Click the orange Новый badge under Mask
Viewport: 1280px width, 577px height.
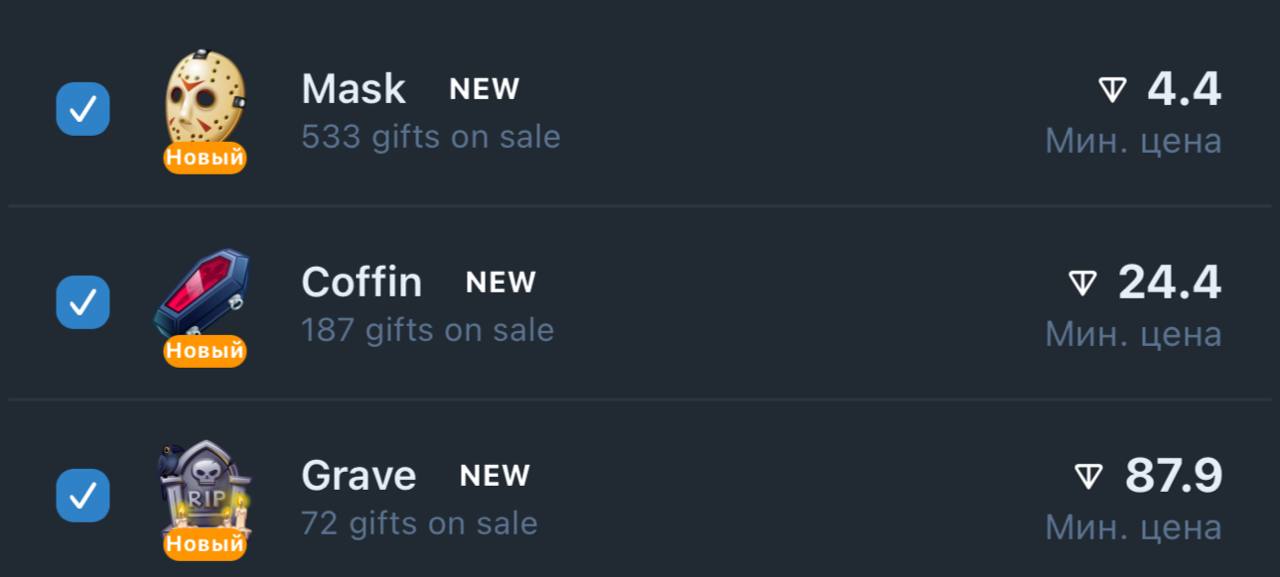click(205, 158)
